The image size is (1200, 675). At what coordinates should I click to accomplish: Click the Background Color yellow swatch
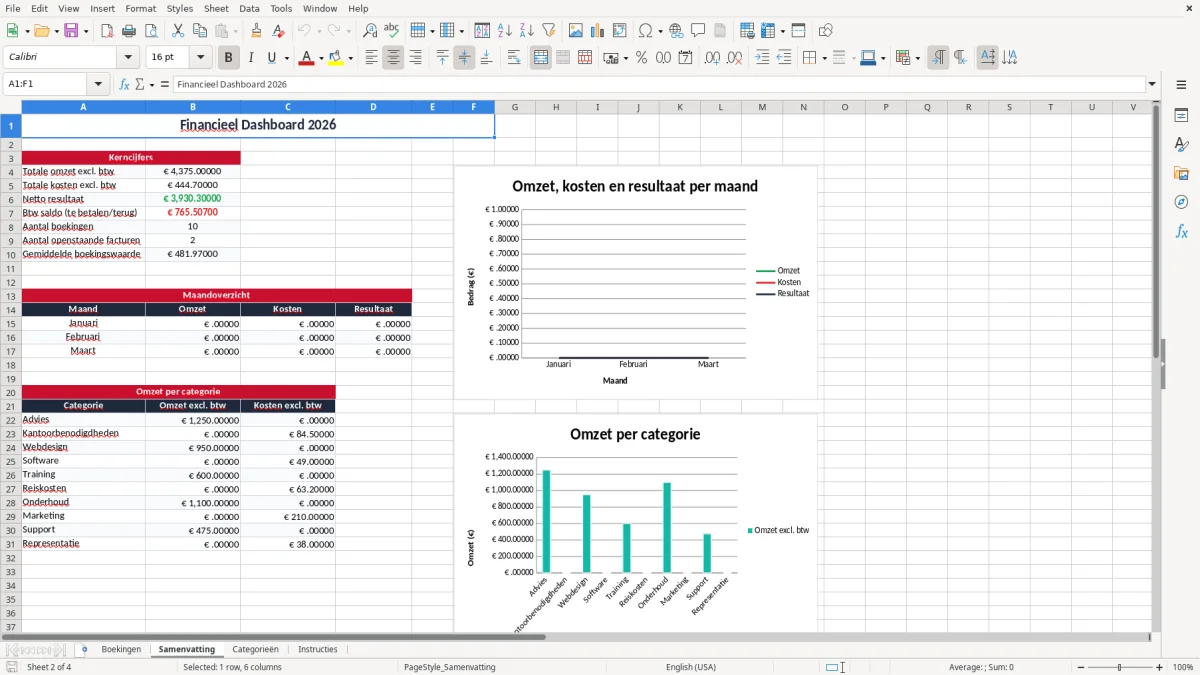point(336,58)
